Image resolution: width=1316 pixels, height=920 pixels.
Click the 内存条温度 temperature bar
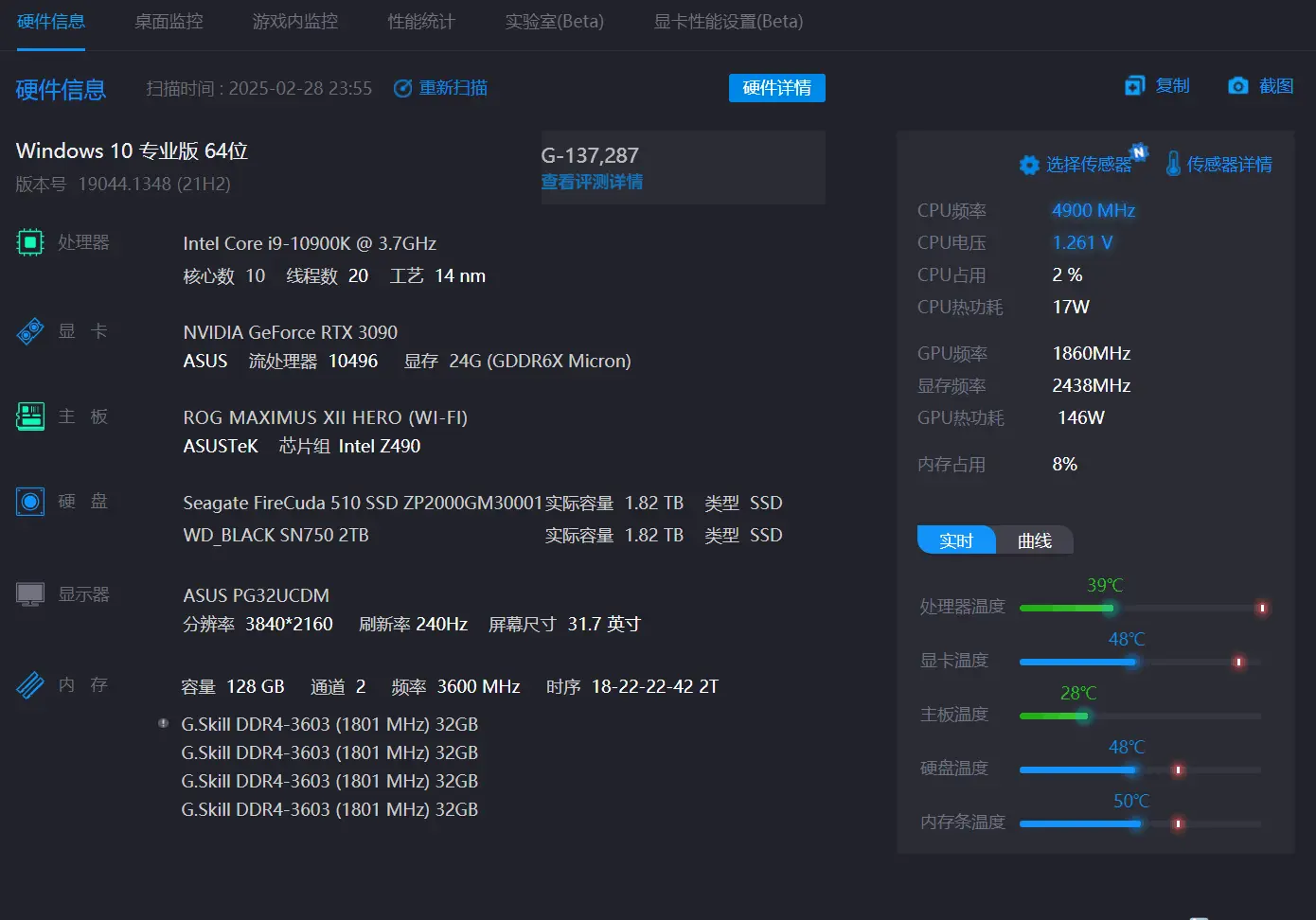pos(1140,823)
